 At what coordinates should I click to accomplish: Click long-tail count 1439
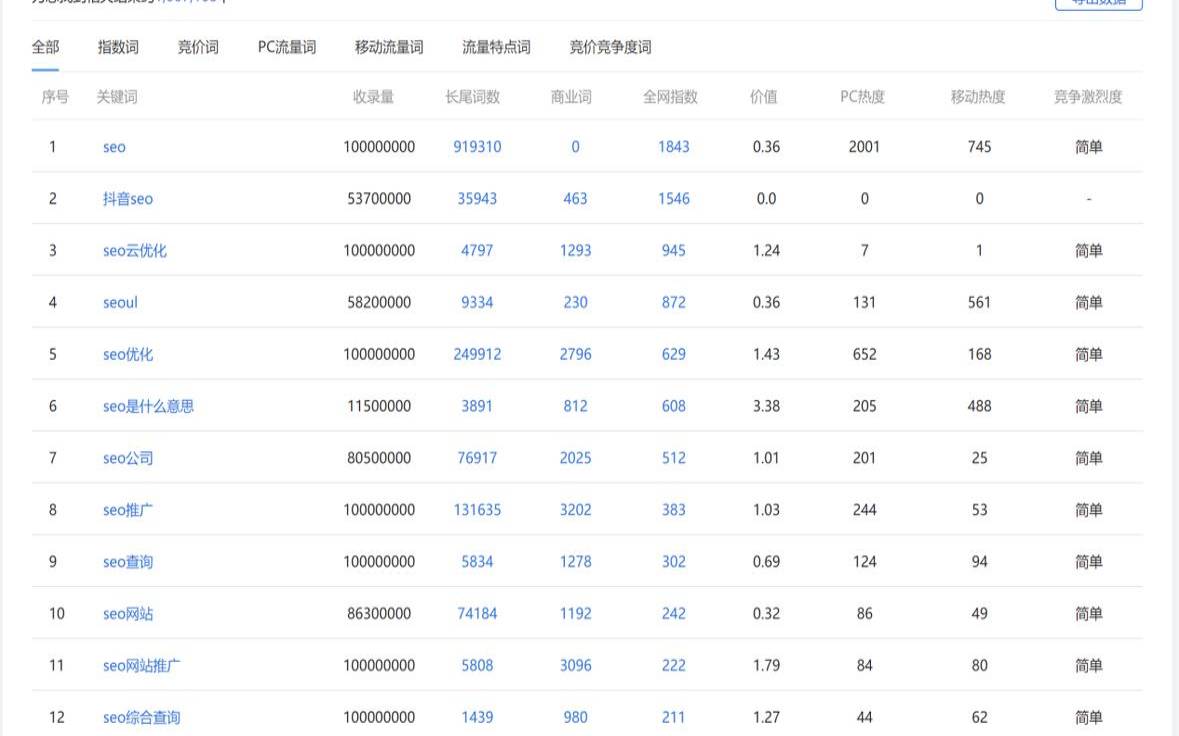click(x=477, y=718)
